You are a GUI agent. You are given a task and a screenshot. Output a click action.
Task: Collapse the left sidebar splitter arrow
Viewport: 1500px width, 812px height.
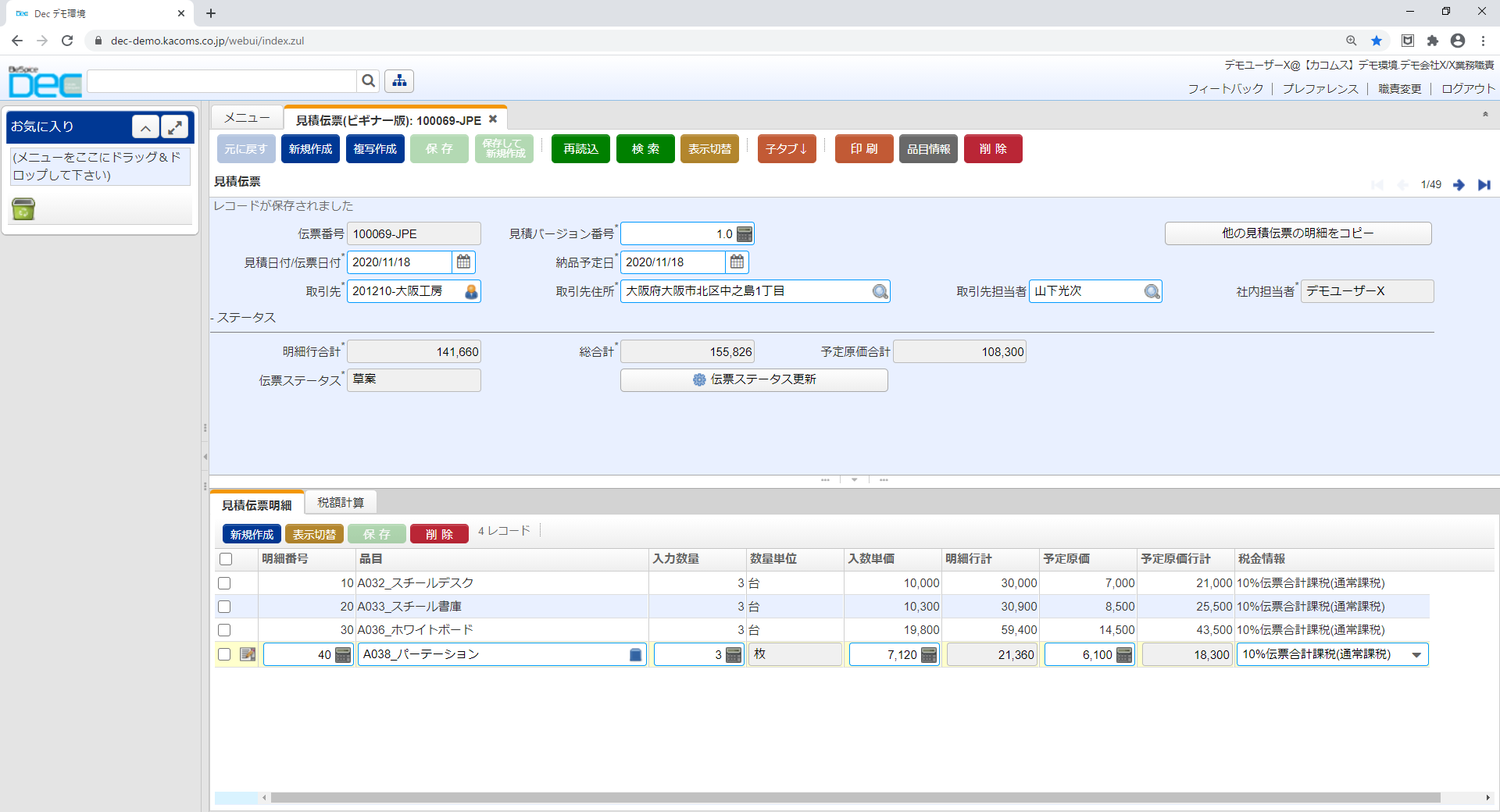[205, 457]
